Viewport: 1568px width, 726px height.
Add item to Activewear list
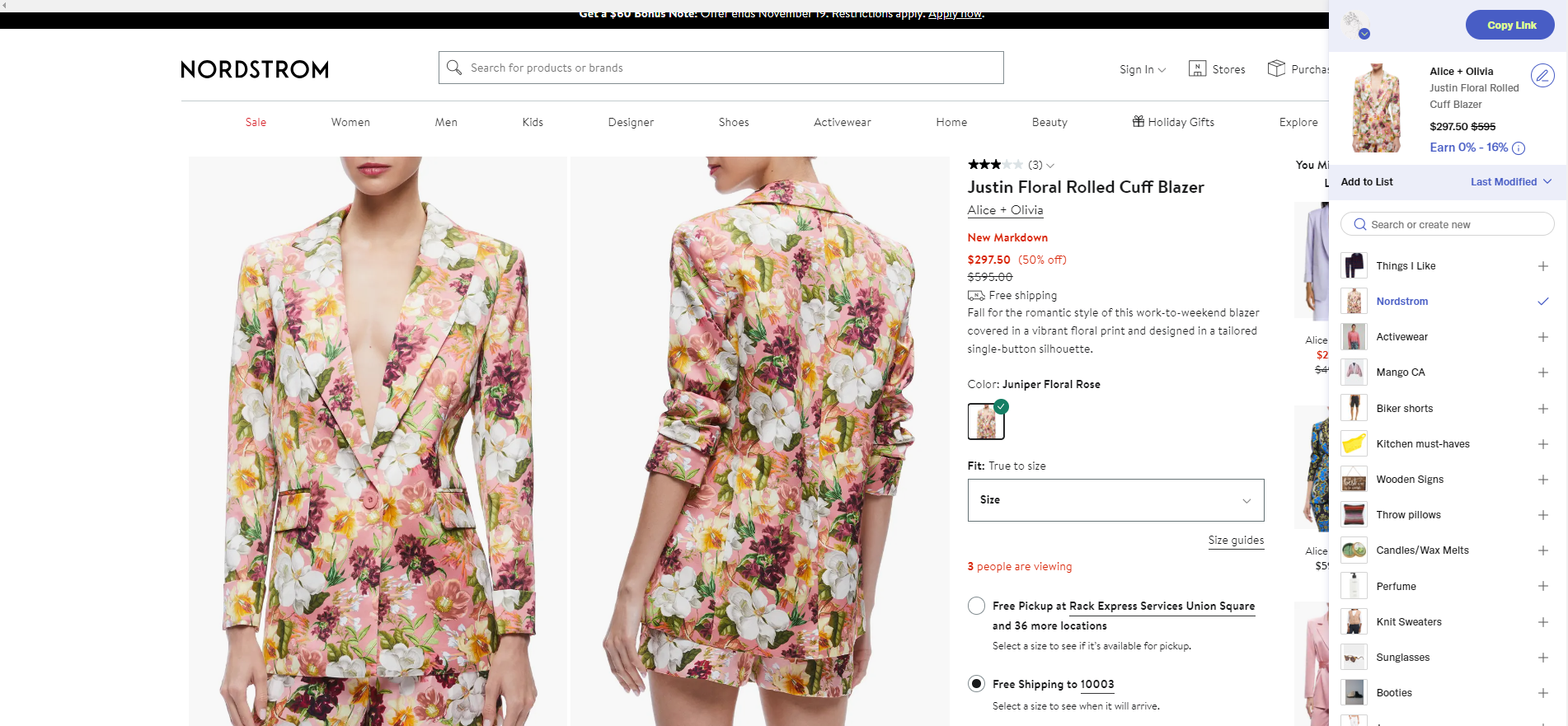[1542, 337]
